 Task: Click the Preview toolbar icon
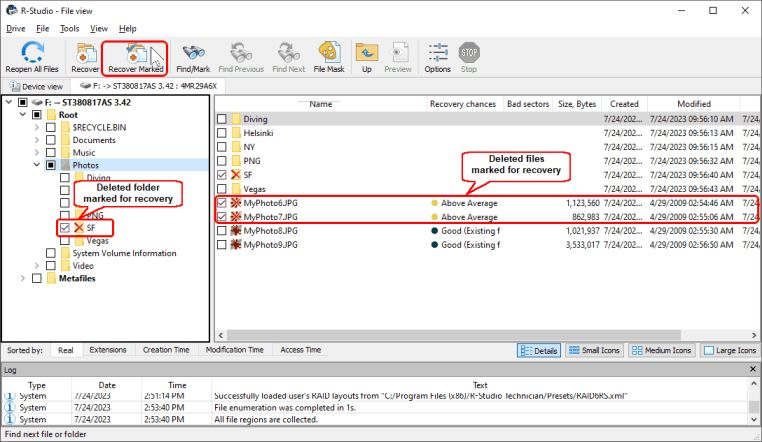[398, 52]
